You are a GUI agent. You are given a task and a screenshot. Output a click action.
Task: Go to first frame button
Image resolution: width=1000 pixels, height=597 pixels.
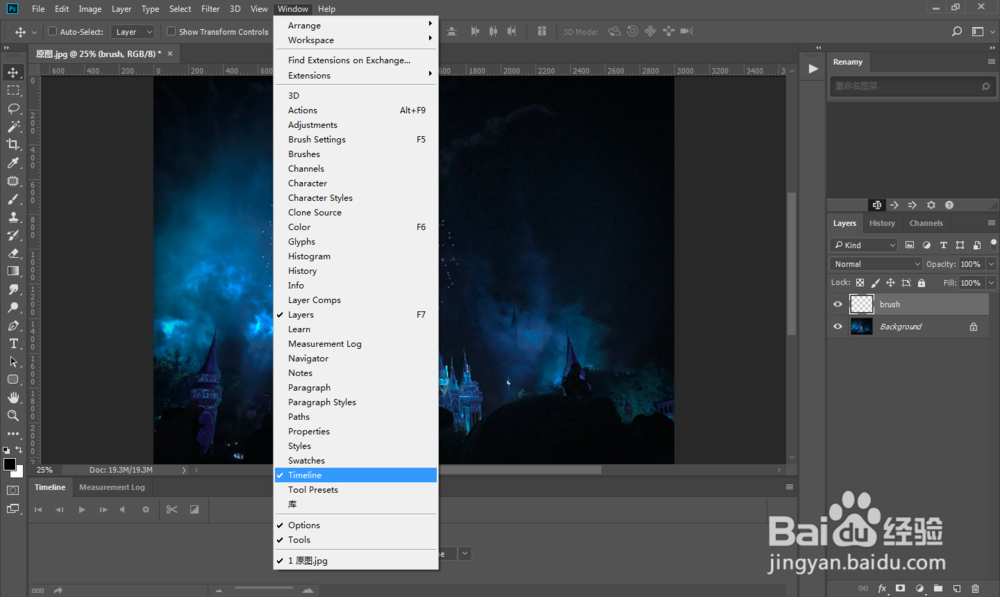[x=38, y=510]
